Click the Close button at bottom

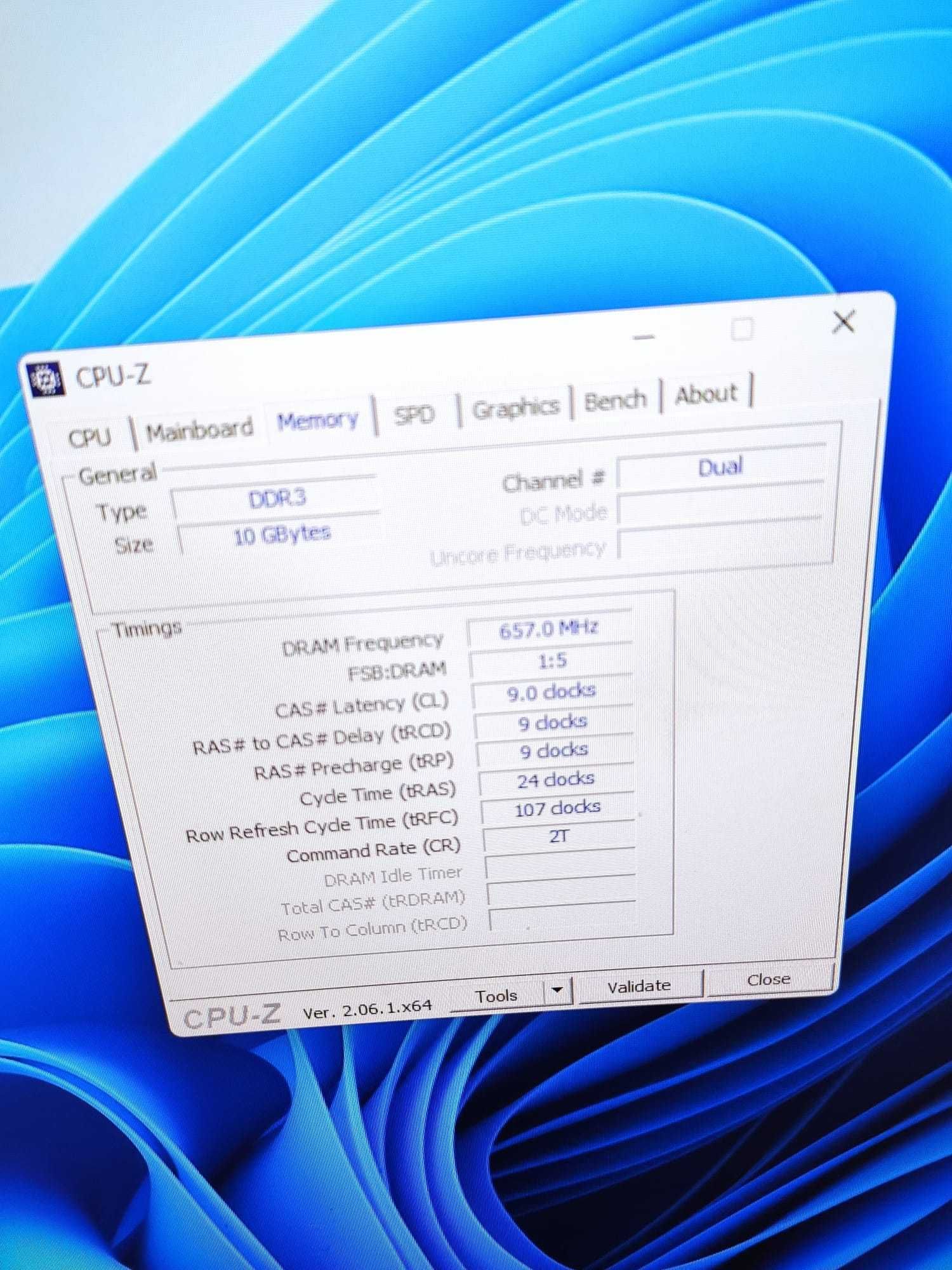[769, 979]
